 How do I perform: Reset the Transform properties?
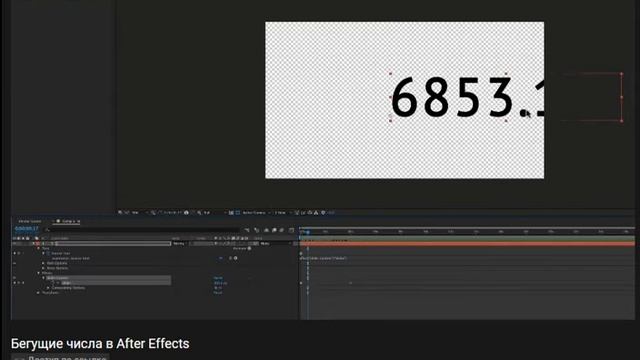pyautogui.click(x=218, y=293)
